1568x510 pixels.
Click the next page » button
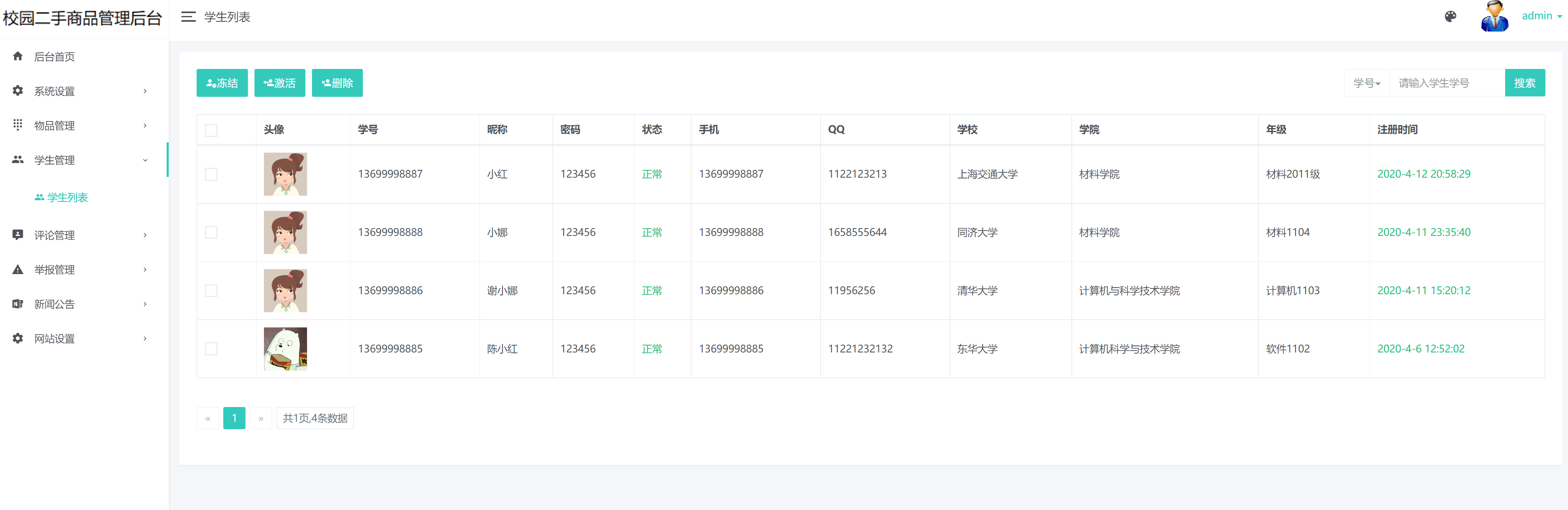pos(261,418)
